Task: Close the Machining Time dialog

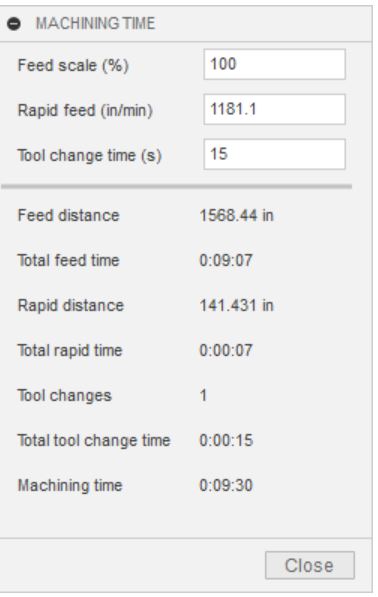Action: point(309,565)
